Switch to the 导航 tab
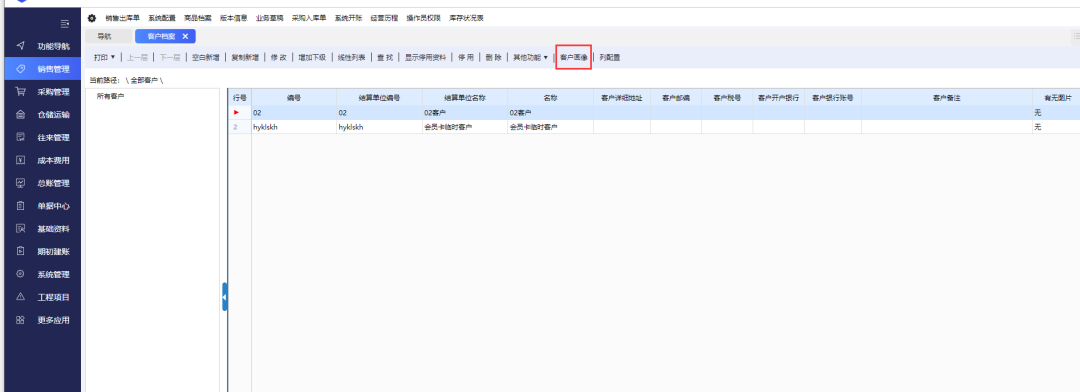This screenshot has height=392, width=1080. [x=104, y=37]
